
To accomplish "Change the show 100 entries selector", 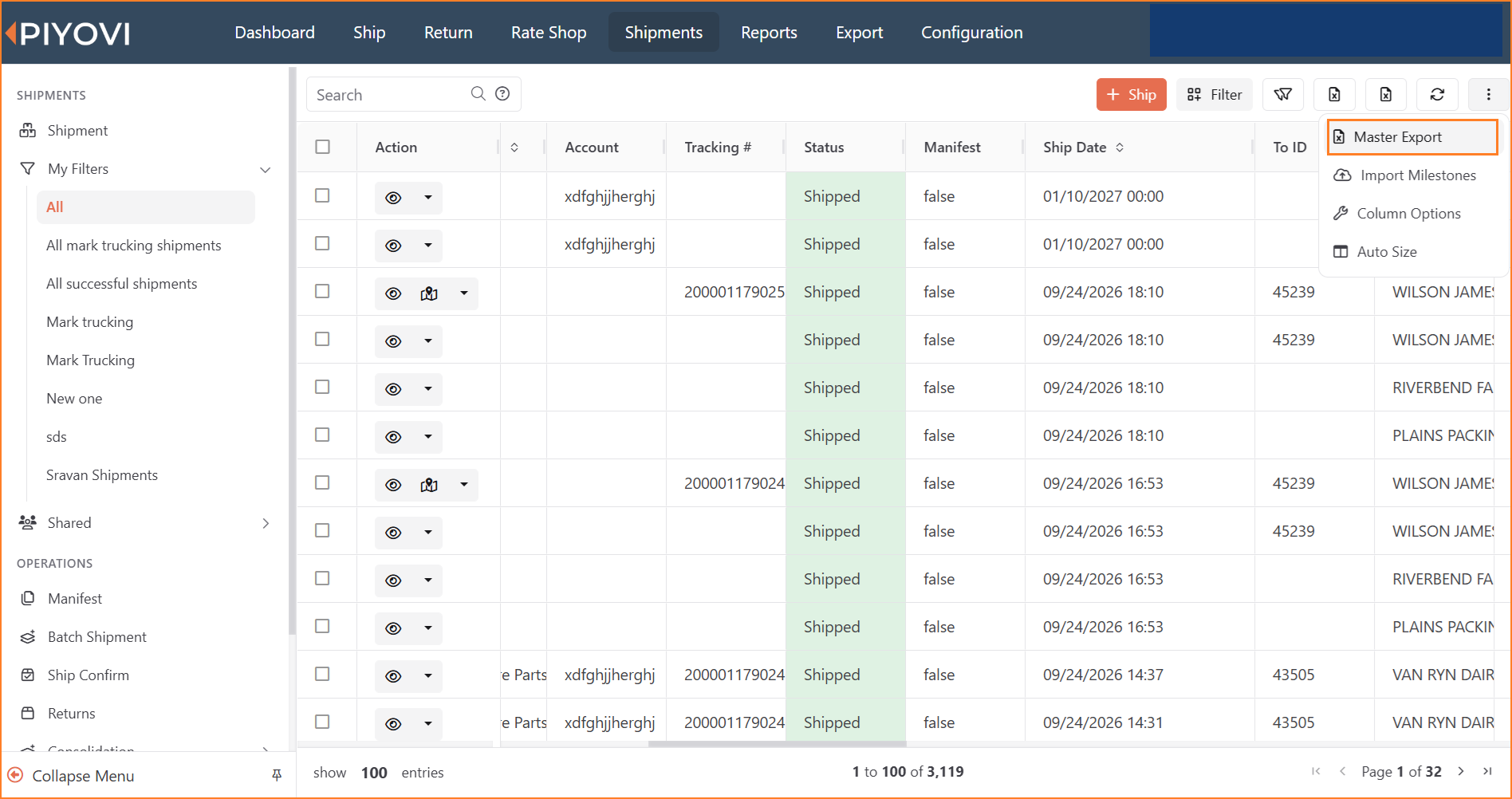I will [x=374, y=773].
